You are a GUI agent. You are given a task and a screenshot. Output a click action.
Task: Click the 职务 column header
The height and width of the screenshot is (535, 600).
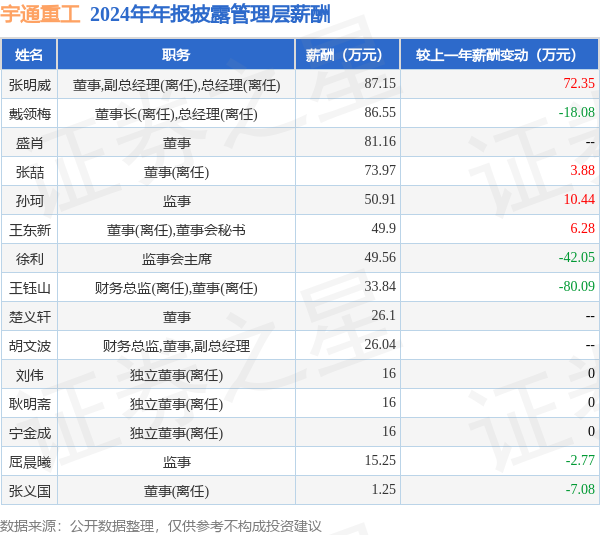click(176, 55)
